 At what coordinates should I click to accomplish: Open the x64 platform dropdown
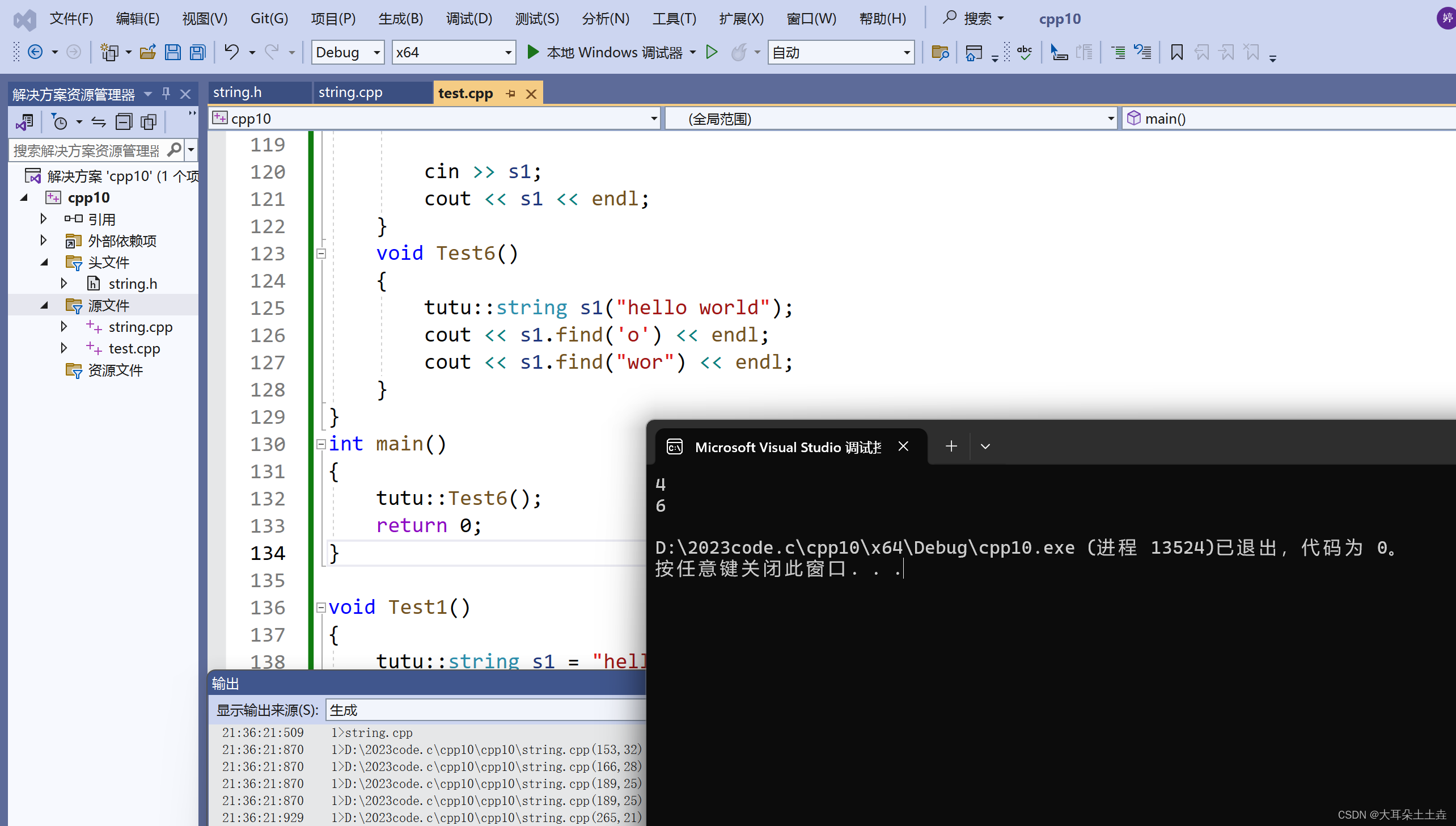click(x=508, y=53)
